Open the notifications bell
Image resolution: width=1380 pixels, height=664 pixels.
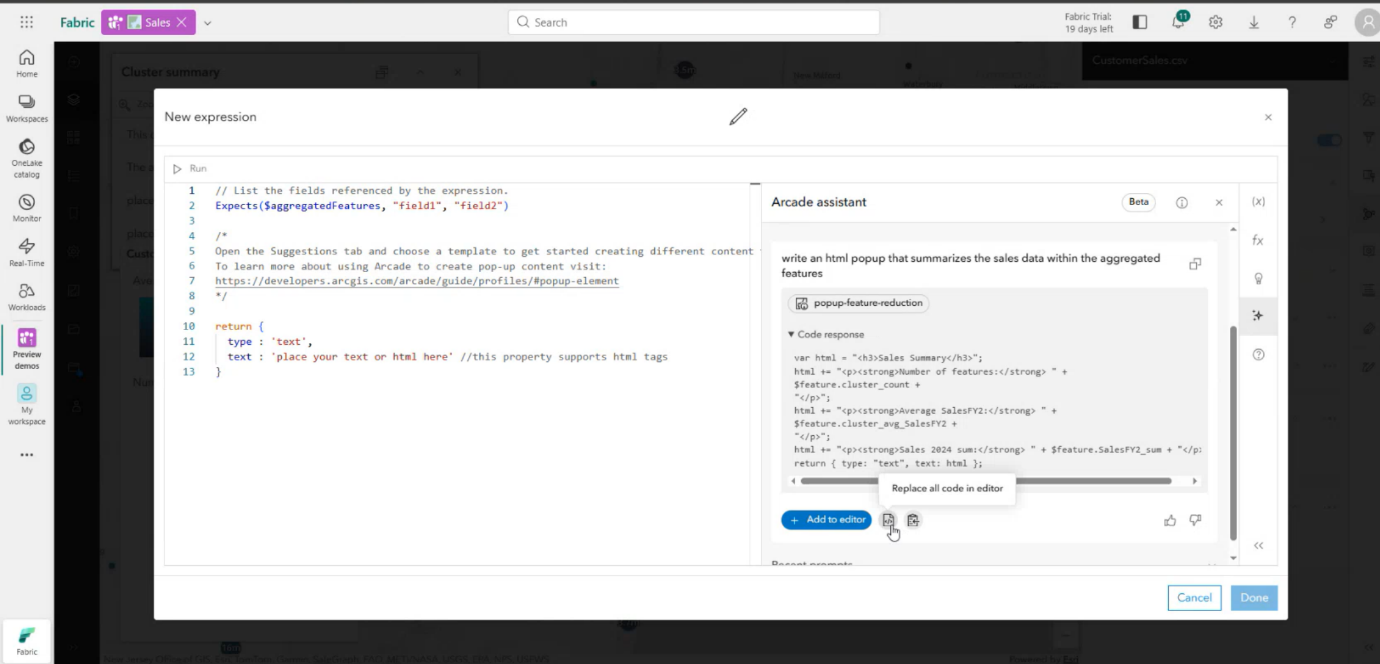point(1177,21)
